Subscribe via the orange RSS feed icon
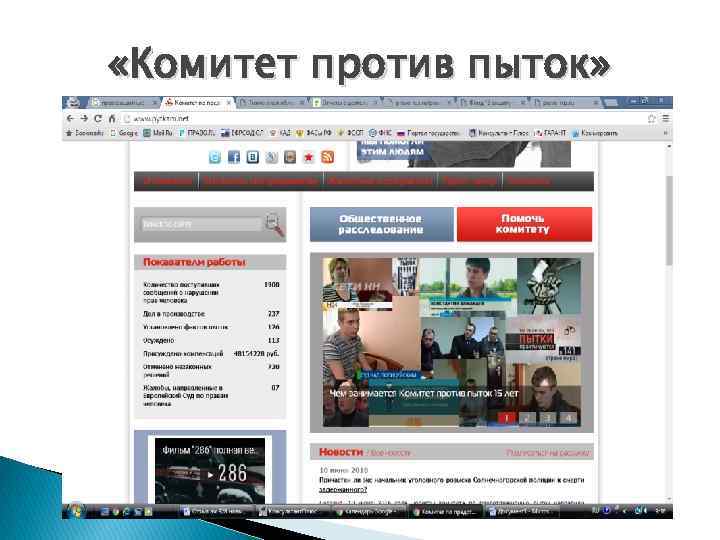The height and width of the screenshot is (540, 720). (327, 158)
